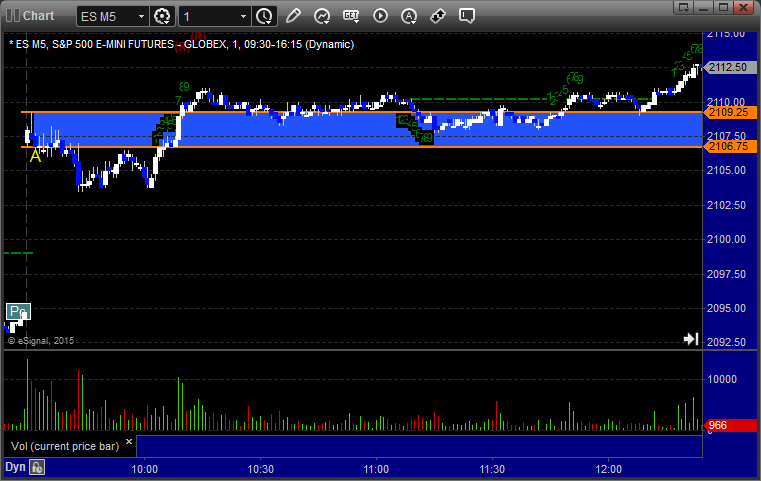The image size is (761, 481).
Task: Open the alerts A icon menu
Action: 409,16
